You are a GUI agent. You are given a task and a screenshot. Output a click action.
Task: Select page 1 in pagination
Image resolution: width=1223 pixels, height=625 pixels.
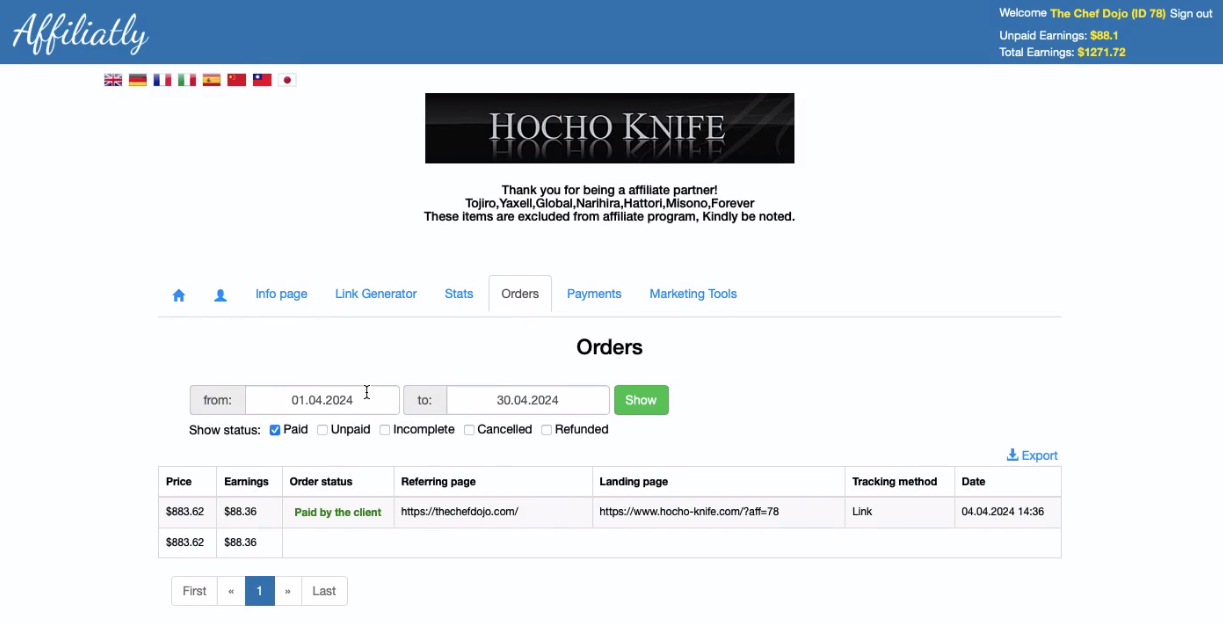tap(259, 591)
